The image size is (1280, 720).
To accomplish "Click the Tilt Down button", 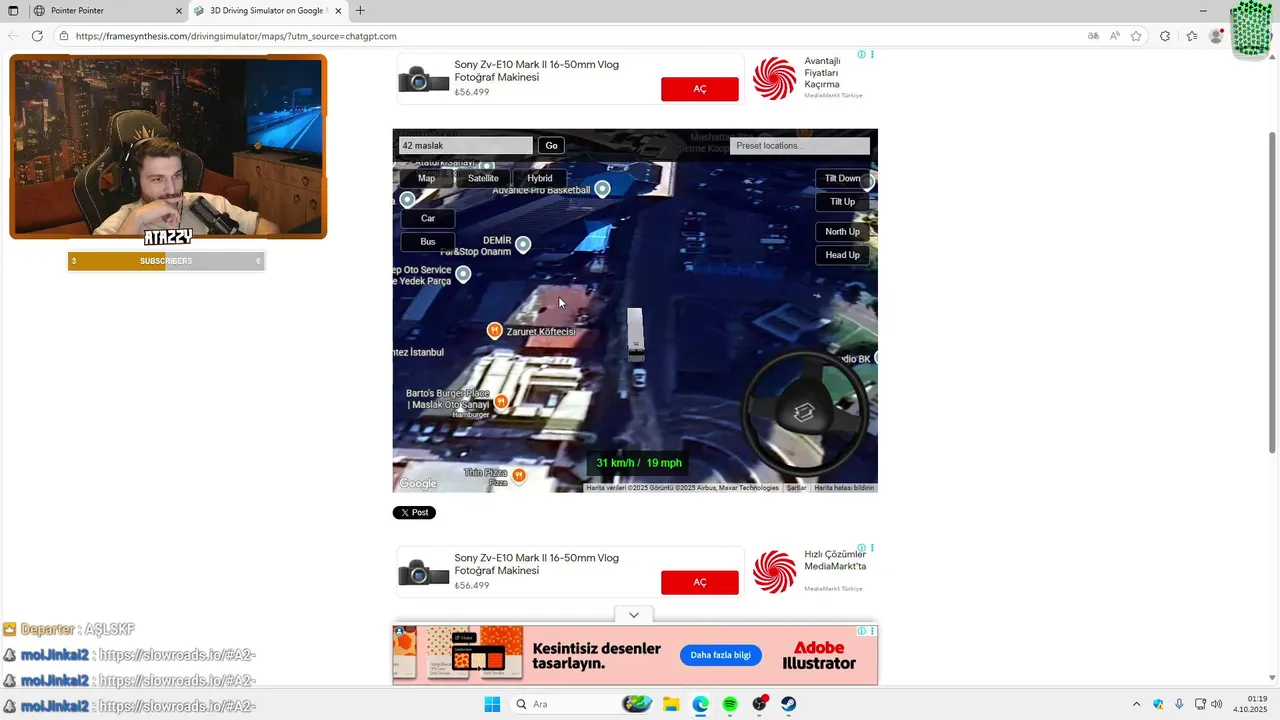I will tap(842, 178).
